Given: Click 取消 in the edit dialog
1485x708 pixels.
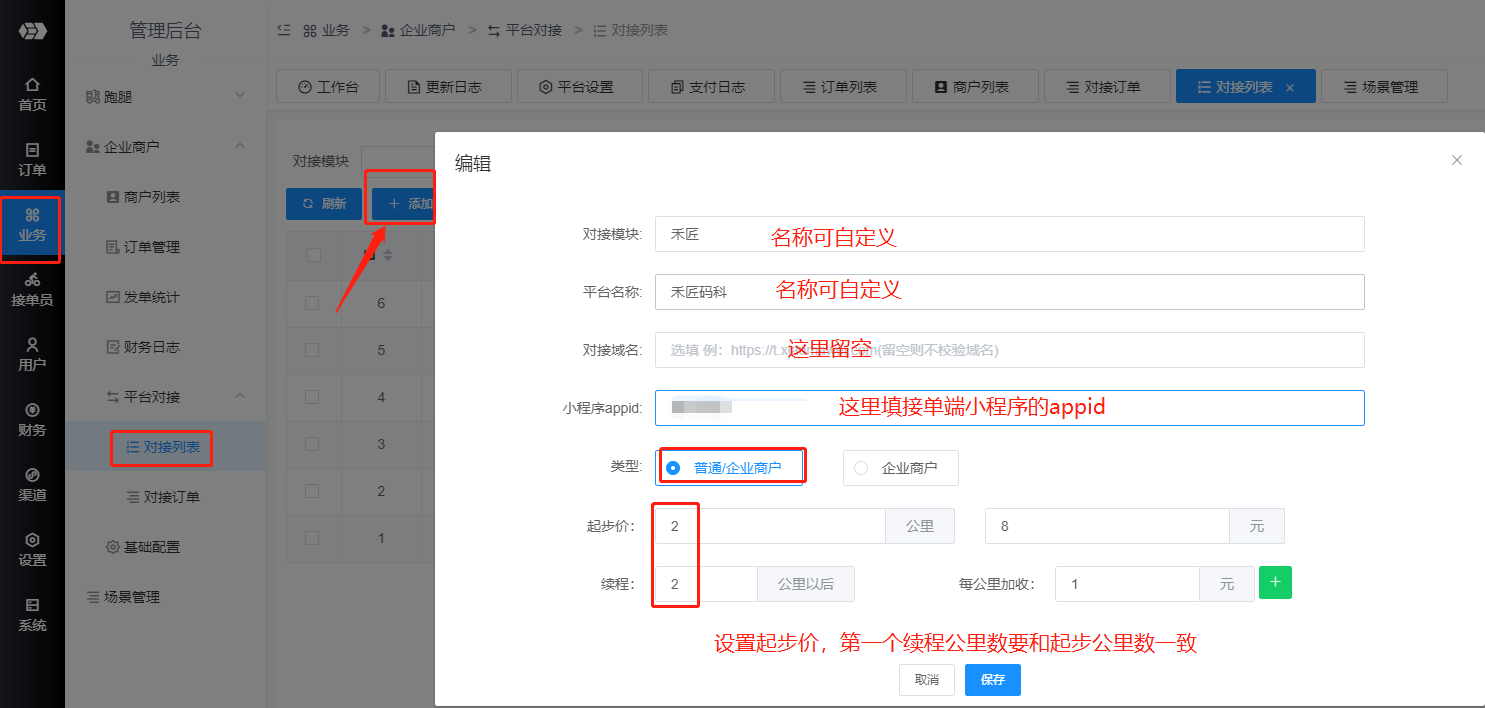Looking at the screenshot, I should [927, 680].
